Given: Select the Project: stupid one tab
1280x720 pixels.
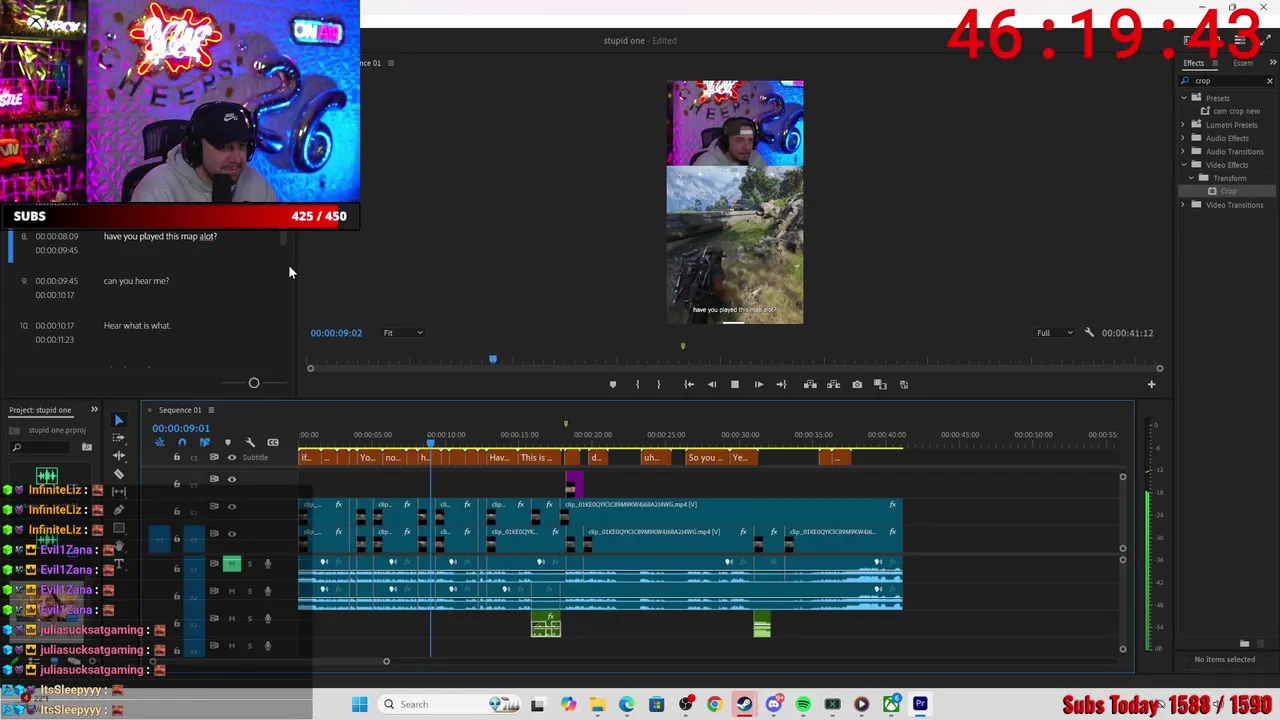Looking at the screenshot, I should coord(41,410).
